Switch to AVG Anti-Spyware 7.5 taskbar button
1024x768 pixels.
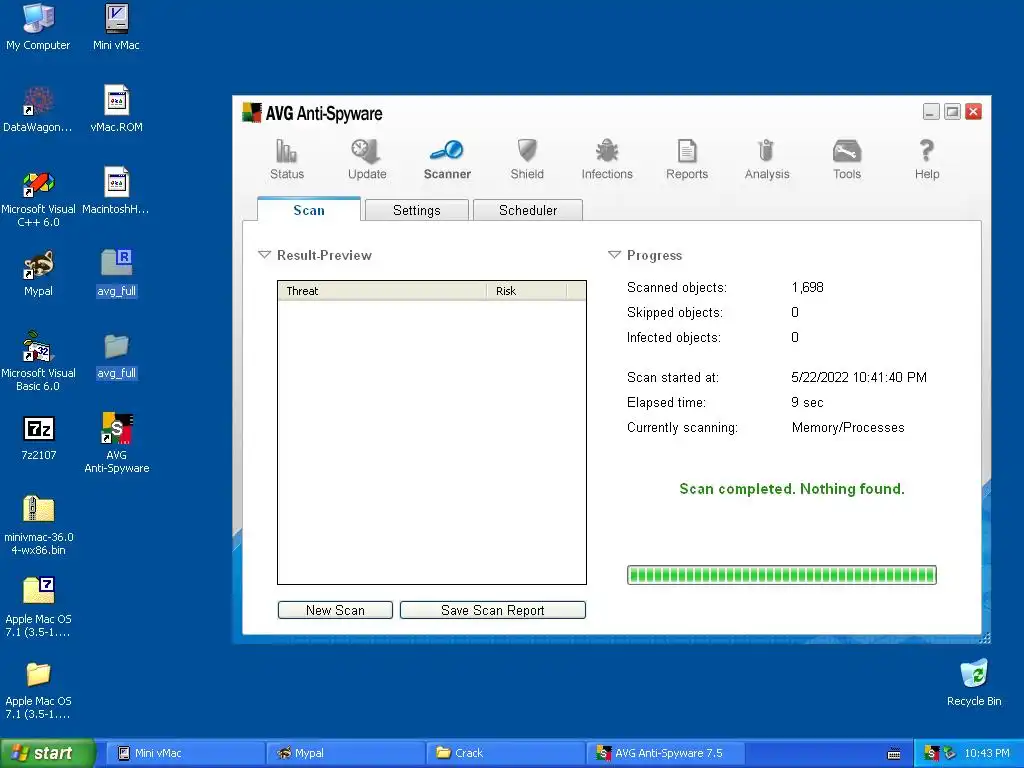tap(666, 753)
